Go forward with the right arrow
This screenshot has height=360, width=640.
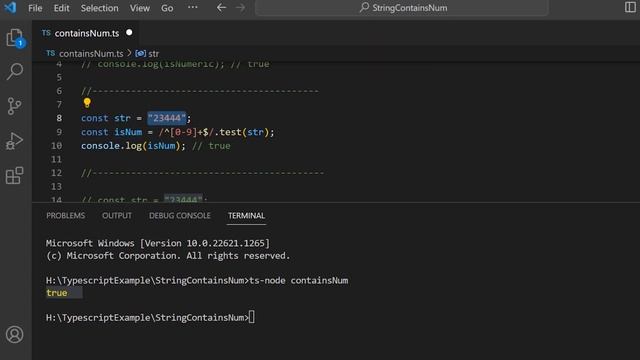(x=240, y=8)
